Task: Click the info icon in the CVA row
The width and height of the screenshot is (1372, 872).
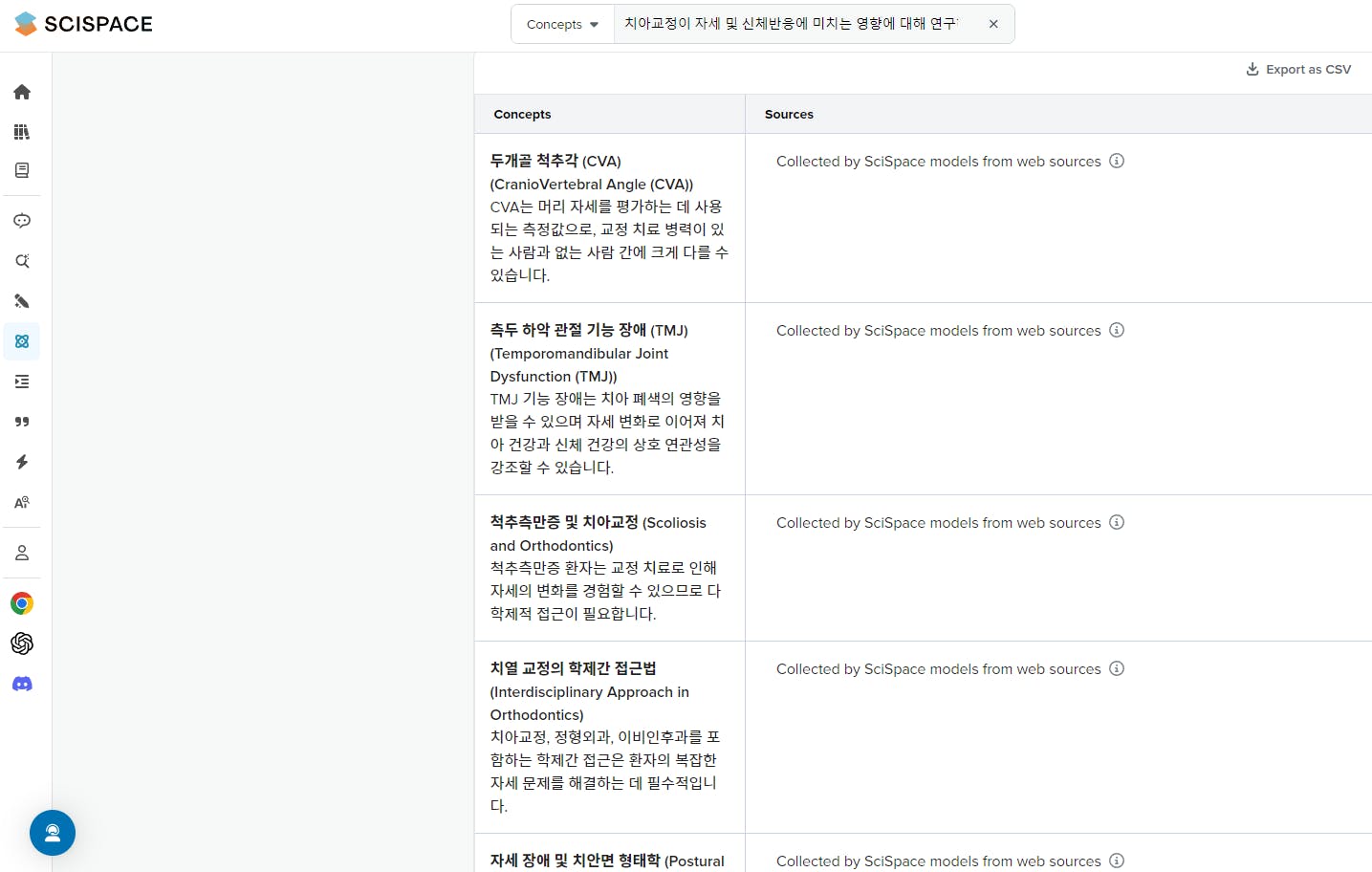Action: (1117, 161)
